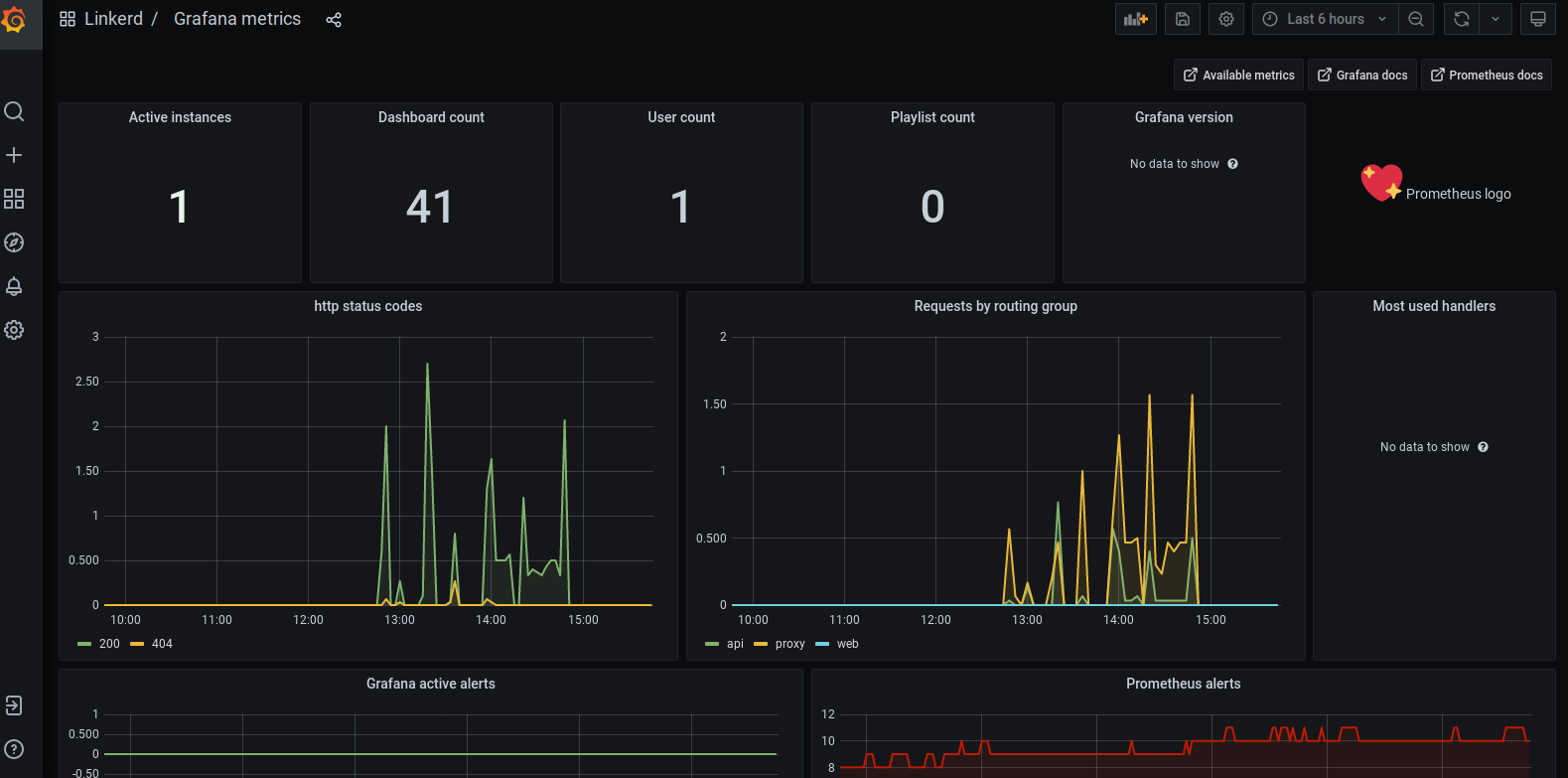Open the Linkerd folder breadcrumb
Viewport: 1568px width, 778px height.
113,19
